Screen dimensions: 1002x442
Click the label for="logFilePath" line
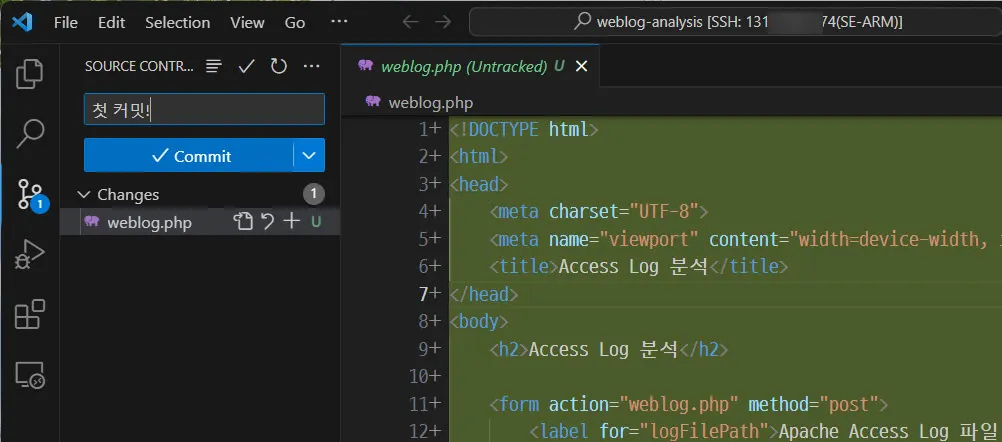coord(764,431)
